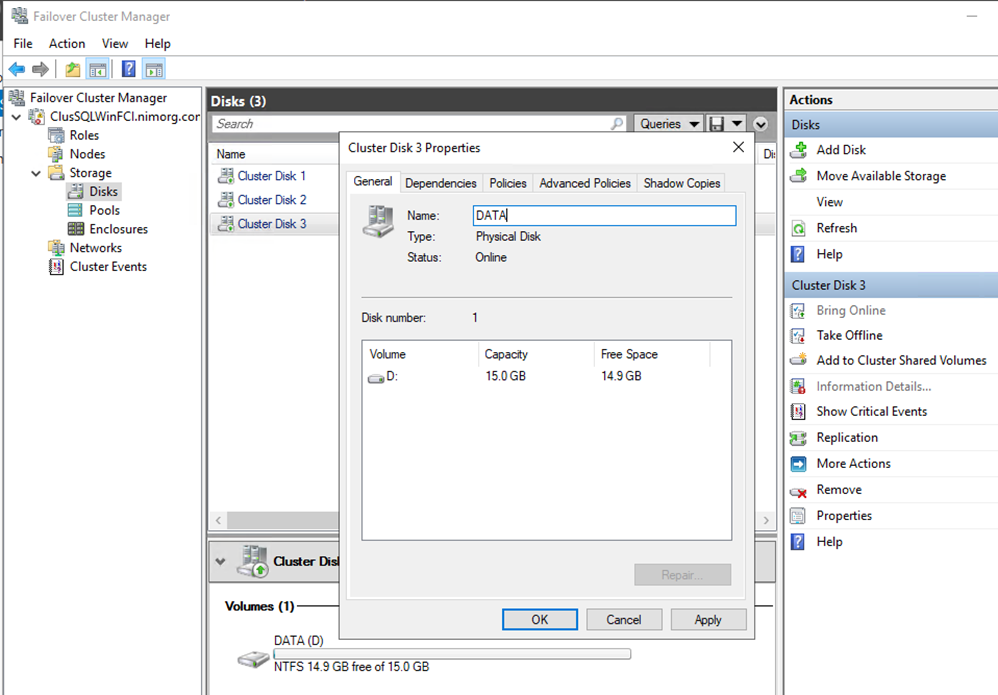Screen dimensions: 998x695
Task: Collapse the Storage tree node
Action: (x=36, y=173)
